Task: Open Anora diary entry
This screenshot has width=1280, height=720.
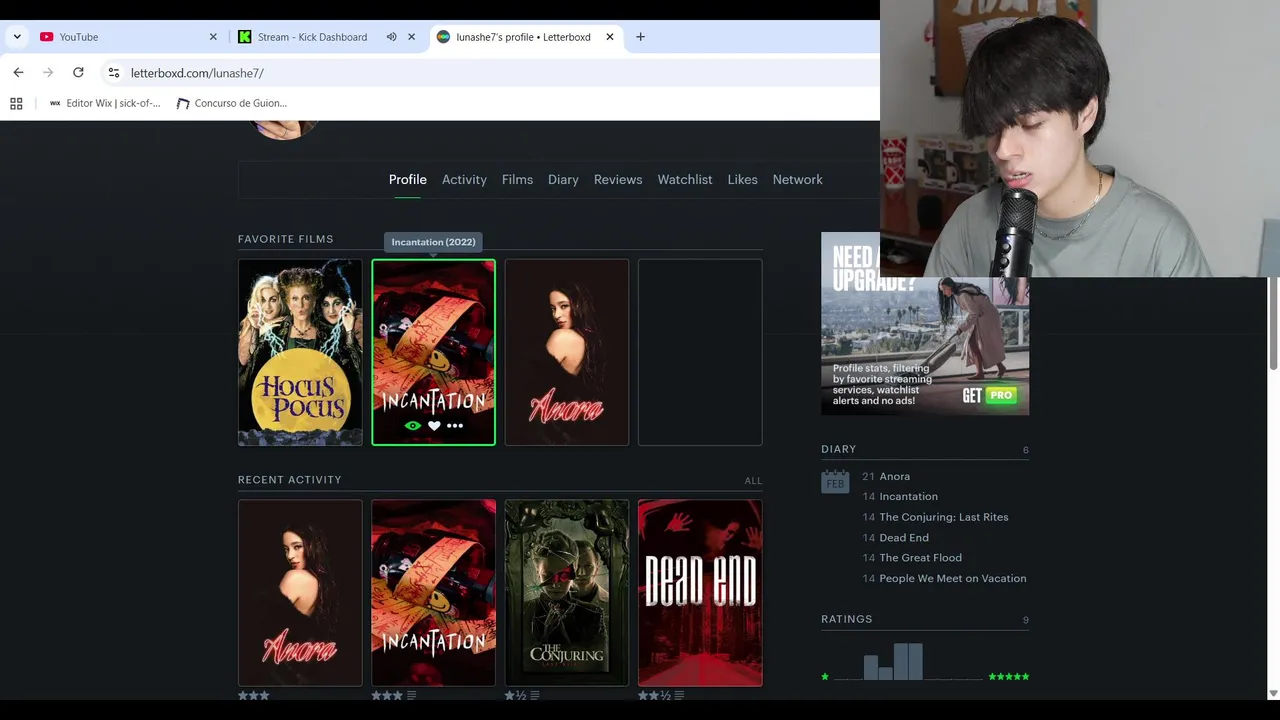Action: (x=895, y=477)
